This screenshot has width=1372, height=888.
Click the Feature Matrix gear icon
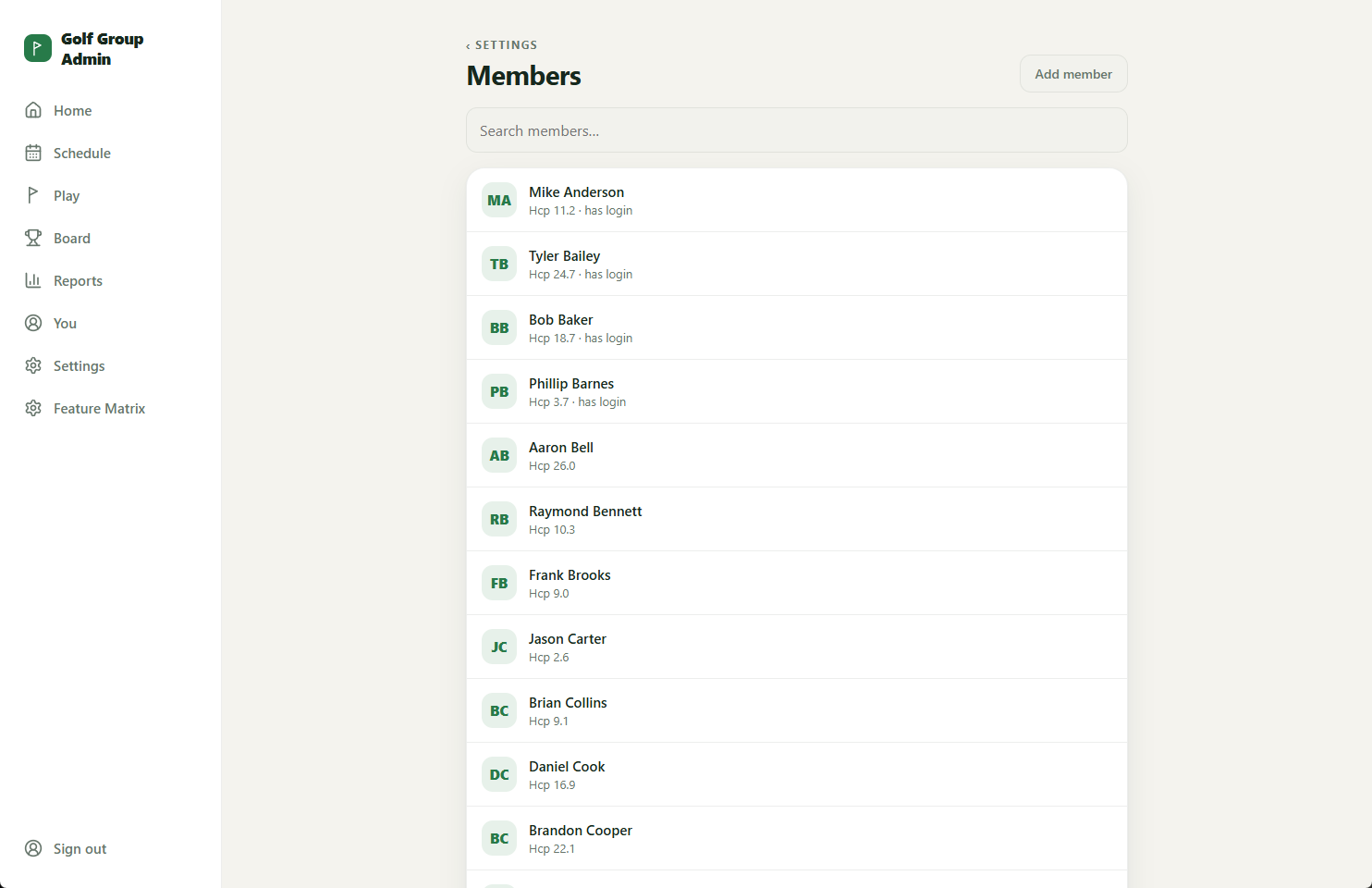[x=33, y=408]
